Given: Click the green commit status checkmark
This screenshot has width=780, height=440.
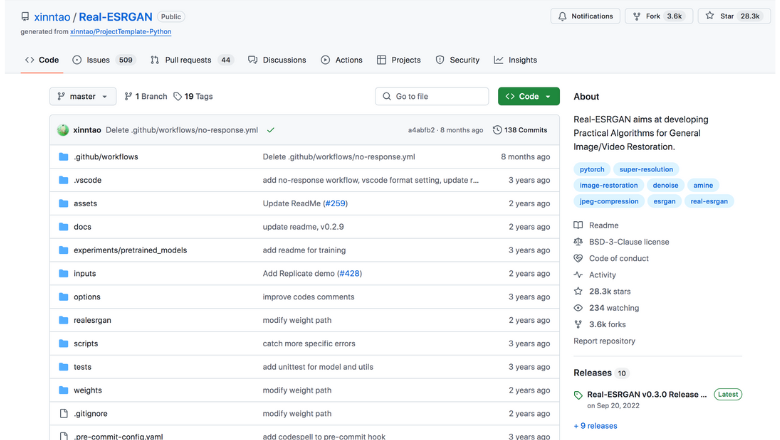Looking at the screenshot, I should (x=271, y=130).
